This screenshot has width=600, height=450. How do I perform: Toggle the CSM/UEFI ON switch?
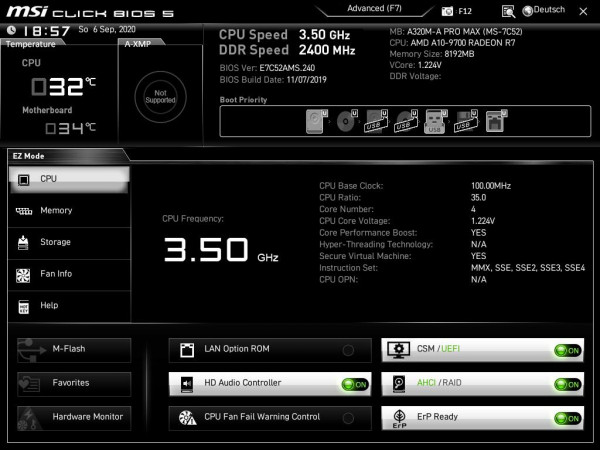(568, 351)
